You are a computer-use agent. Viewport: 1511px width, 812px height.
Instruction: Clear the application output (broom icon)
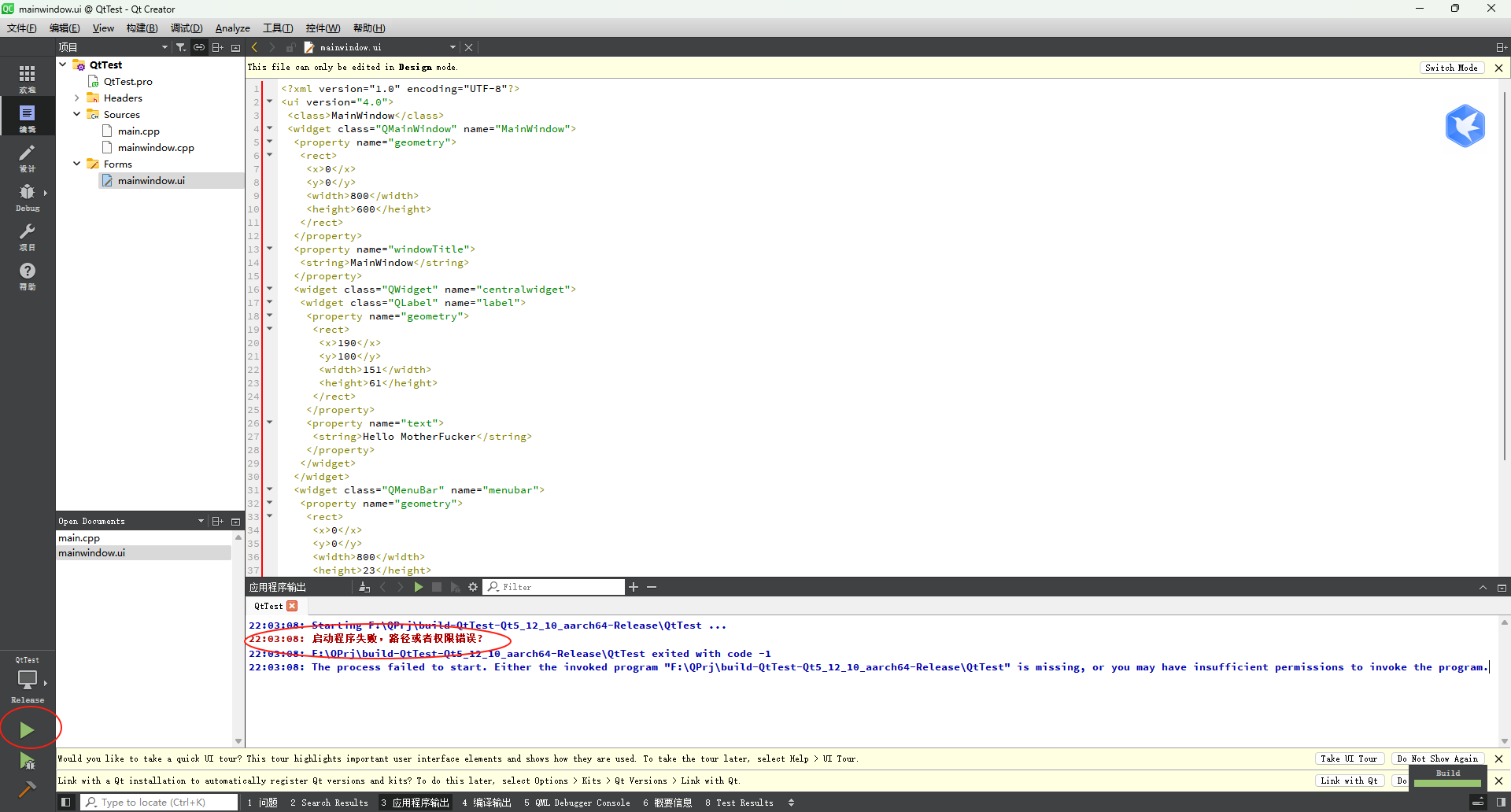point(364,587)
